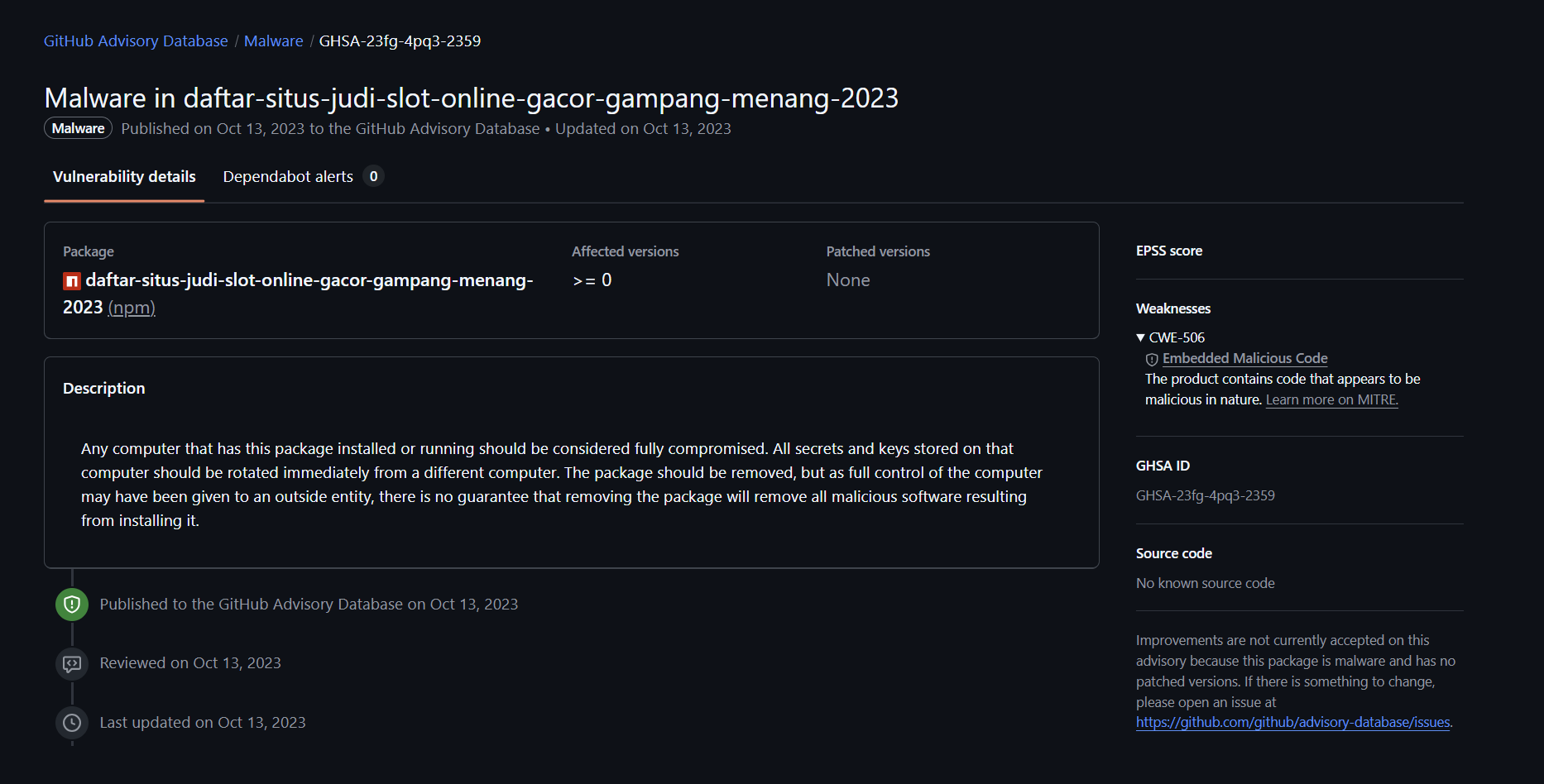Go to GitHub Advisory Database breadcrumb
Viewport: 1544px width, 784px height.
point(136,41)
